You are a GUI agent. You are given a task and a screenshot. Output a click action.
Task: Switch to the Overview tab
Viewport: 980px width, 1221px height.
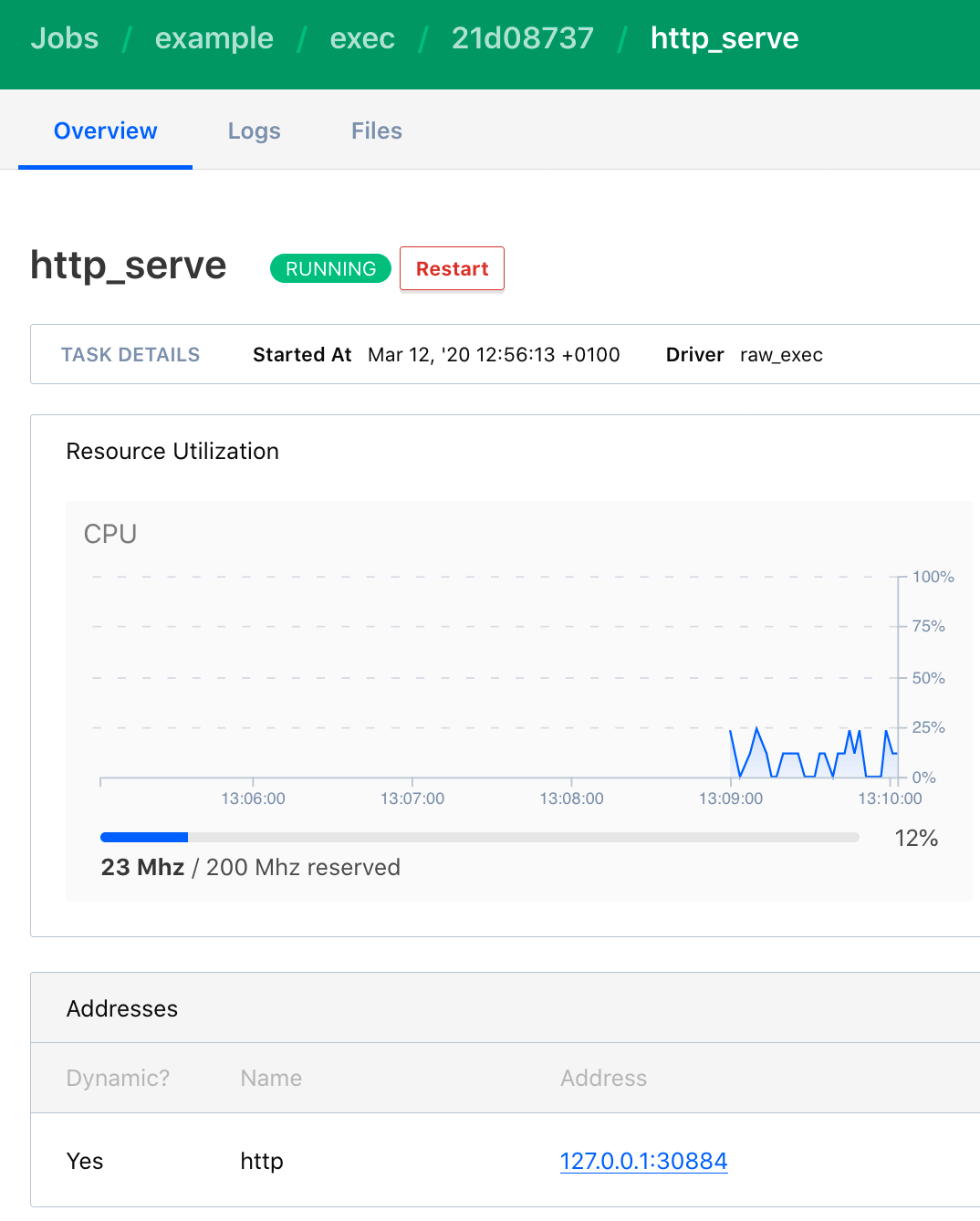pos(105,130)
